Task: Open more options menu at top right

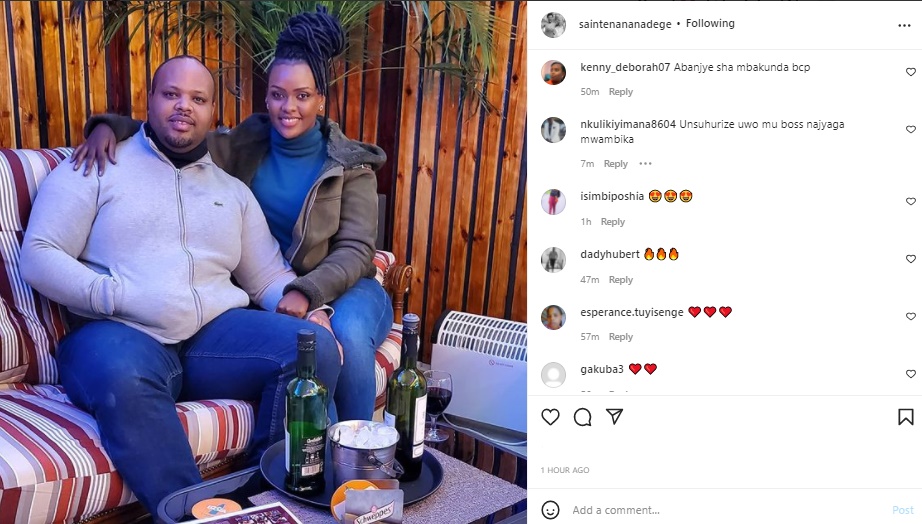Action: [x=904, y=25]
